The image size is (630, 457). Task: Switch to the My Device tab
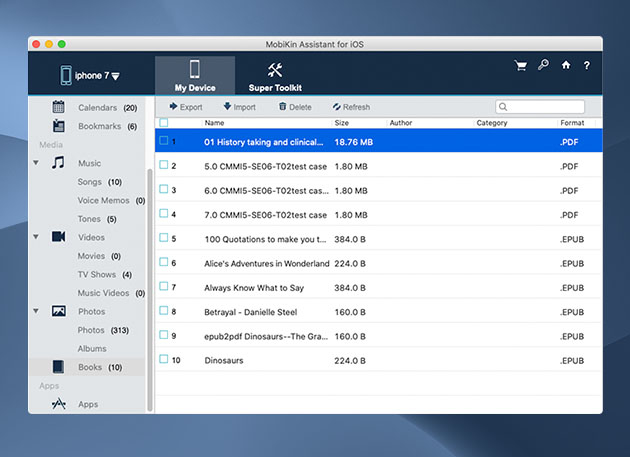click(195, 76)
